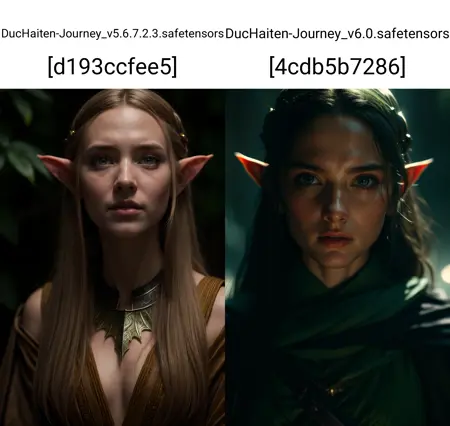Click the dark-haired elf's left pointed ear
The width and height of the screenshot is (450, 426).
252,167
